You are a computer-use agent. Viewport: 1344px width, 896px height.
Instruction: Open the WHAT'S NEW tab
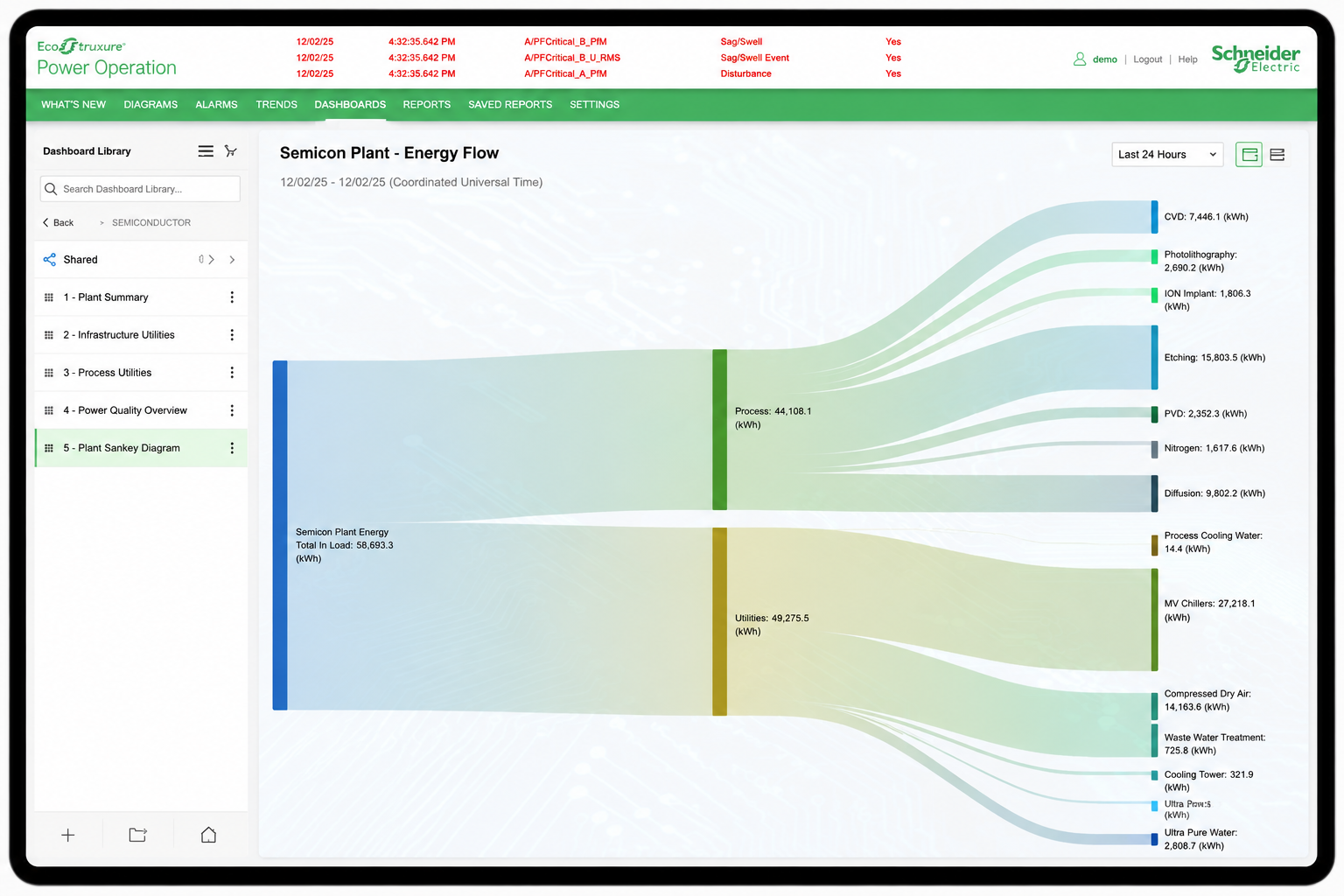[x=73, y=104]
